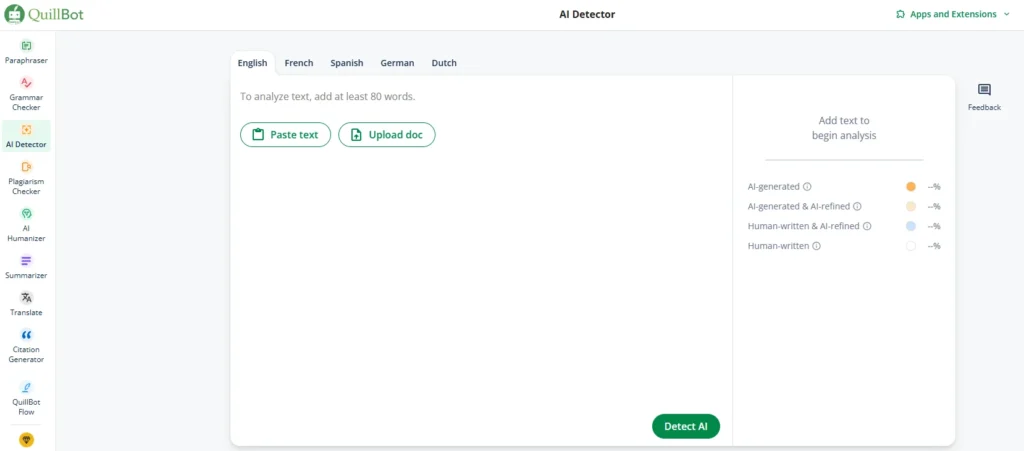Show info icon next to AI-generated
This screenshot has width=1024, height=451.
(x=807, y=187)
